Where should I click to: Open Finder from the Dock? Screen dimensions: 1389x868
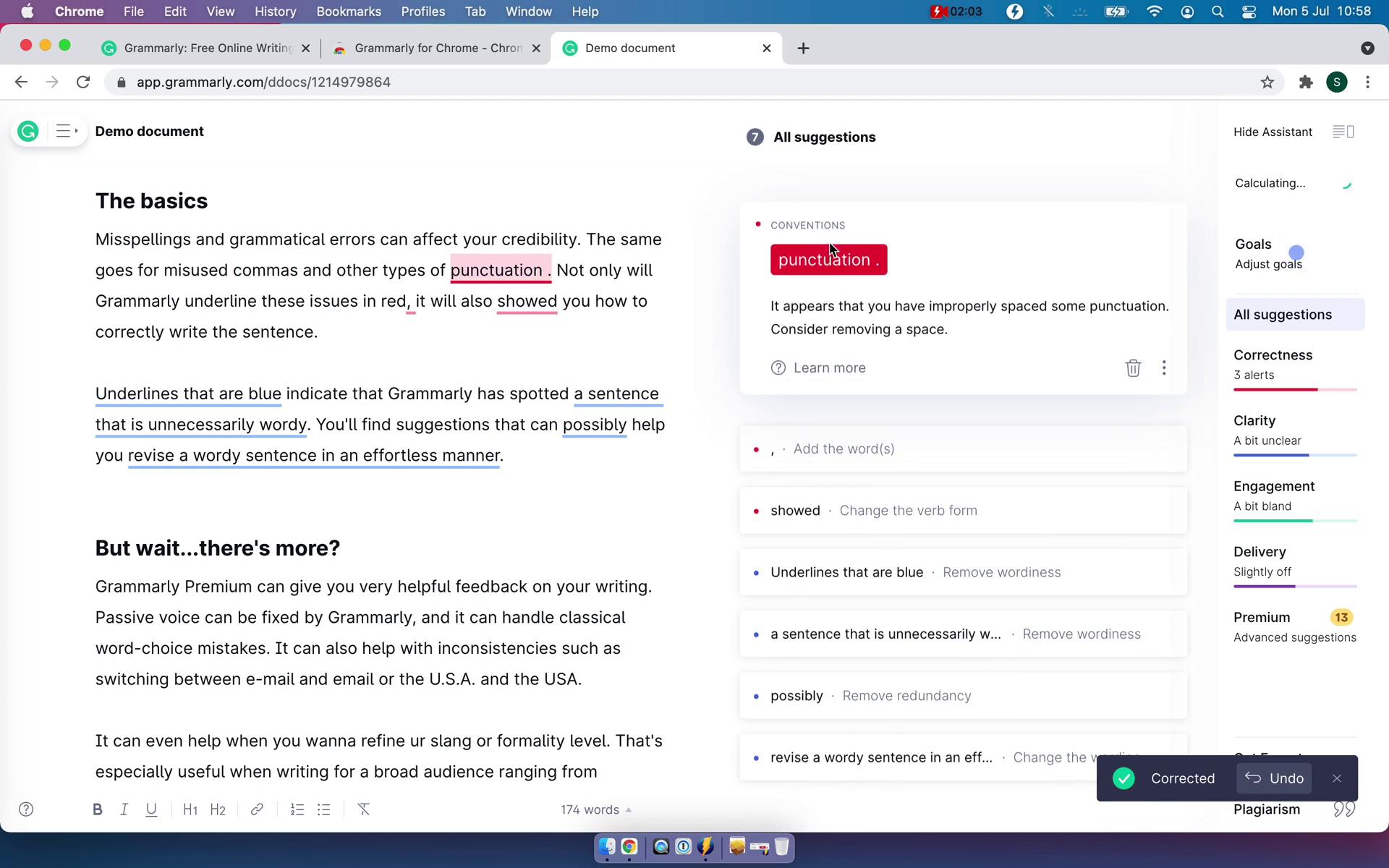pos(607,846)
